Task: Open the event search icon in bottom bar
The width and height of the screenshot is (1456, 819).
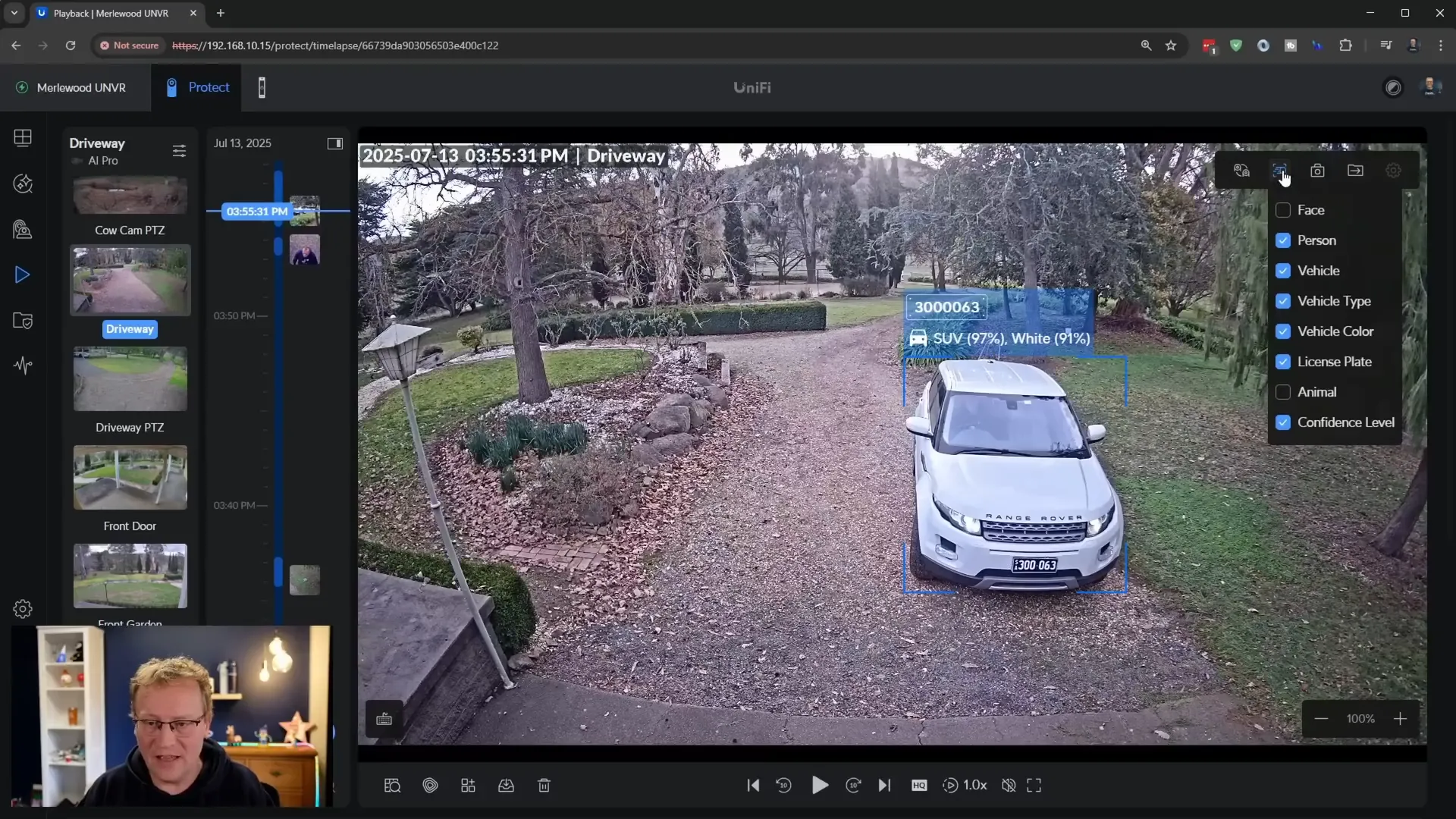Action: 392,786
